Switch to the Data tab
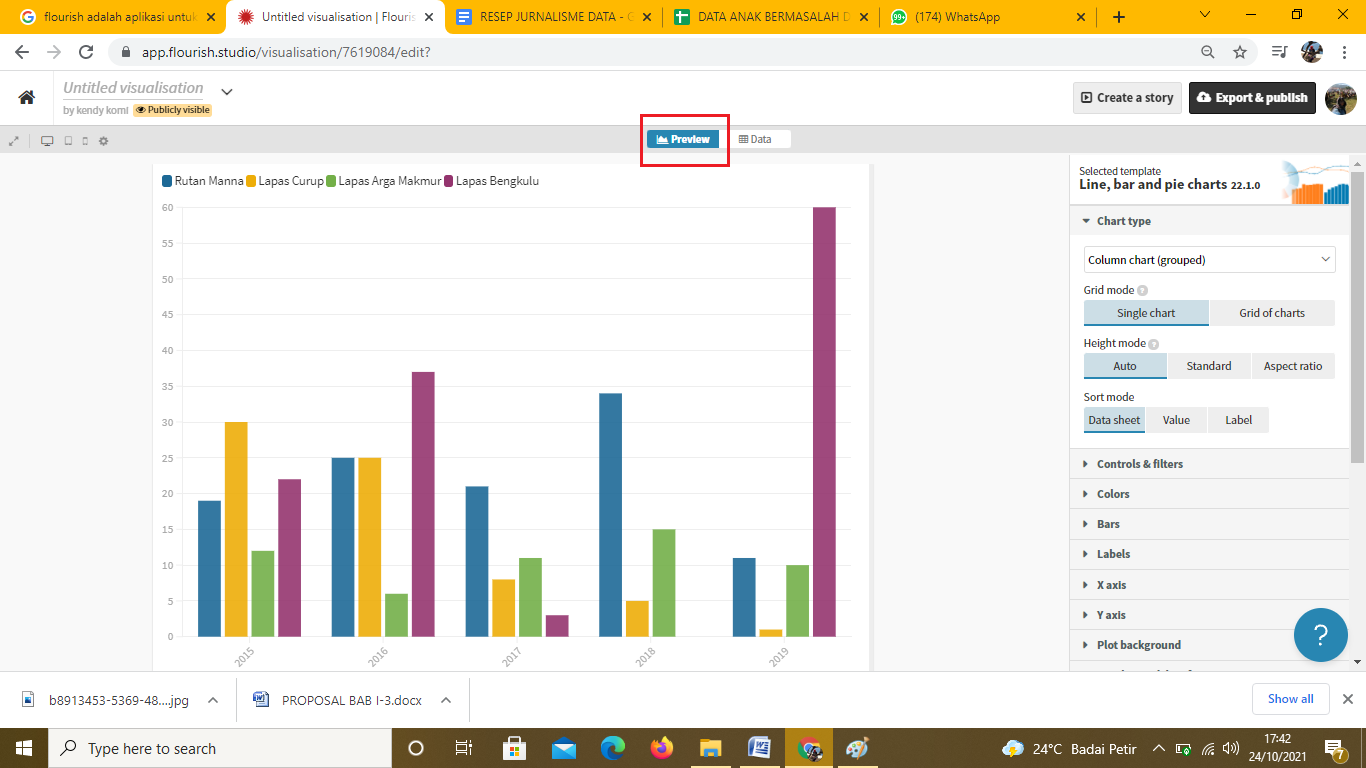This screenshot has height=768, width=1366. tap(756, 139)
